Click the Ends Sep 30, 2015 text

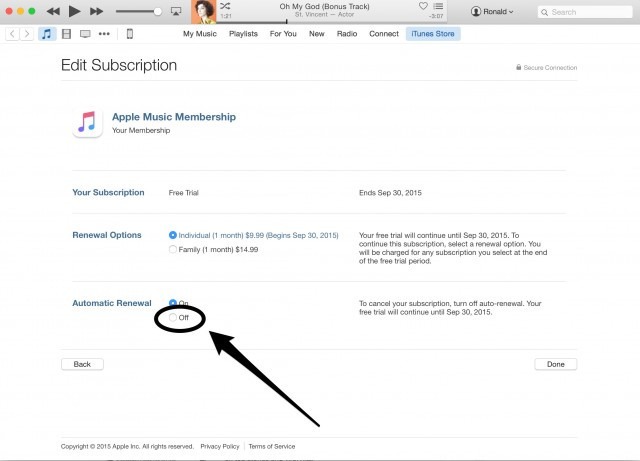click(390, 193)
